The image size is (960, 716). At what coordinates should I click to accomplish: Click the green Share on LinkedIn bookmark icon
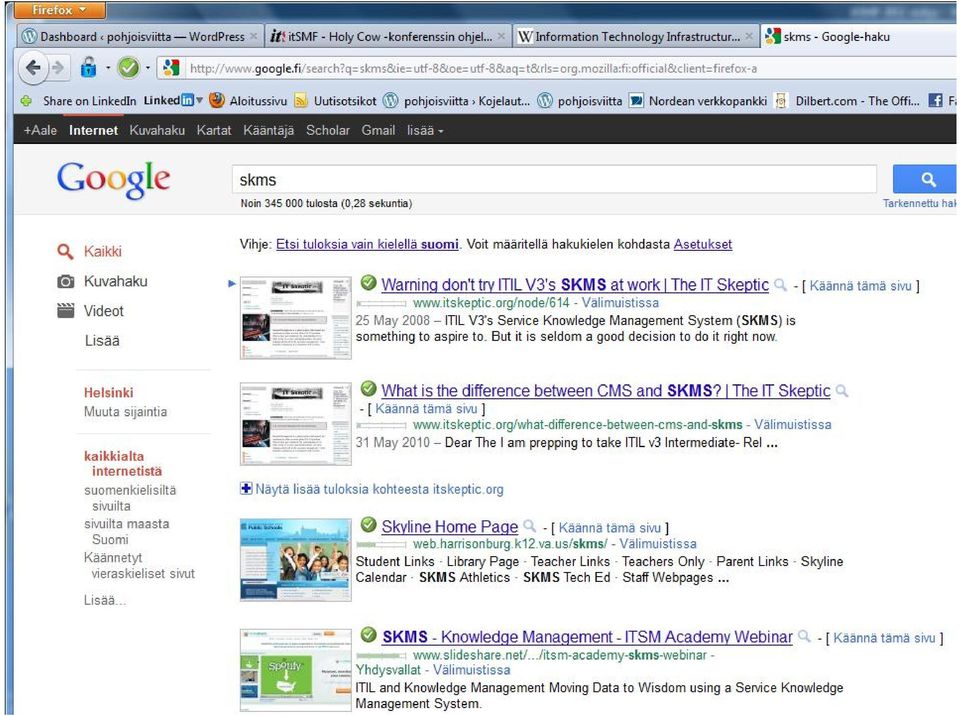(26, 101)
